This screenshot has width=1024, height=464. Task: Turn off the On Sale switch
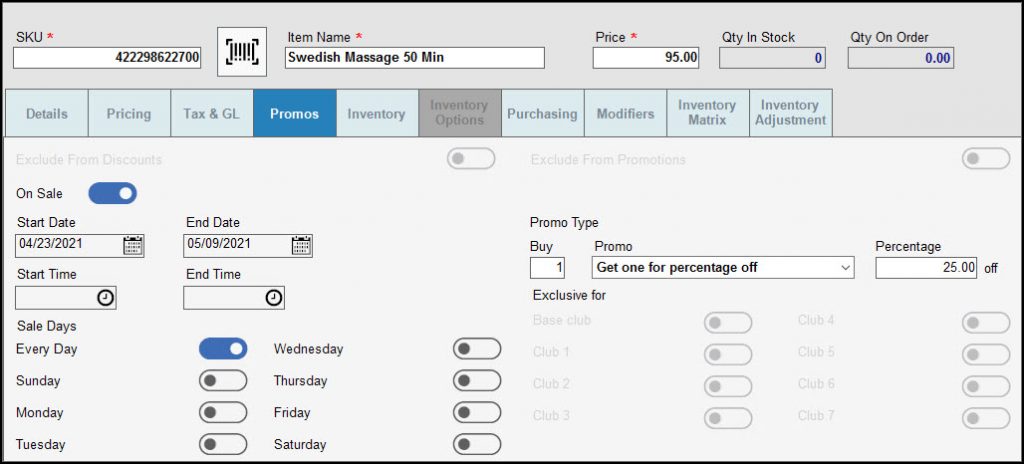point(112,193)
